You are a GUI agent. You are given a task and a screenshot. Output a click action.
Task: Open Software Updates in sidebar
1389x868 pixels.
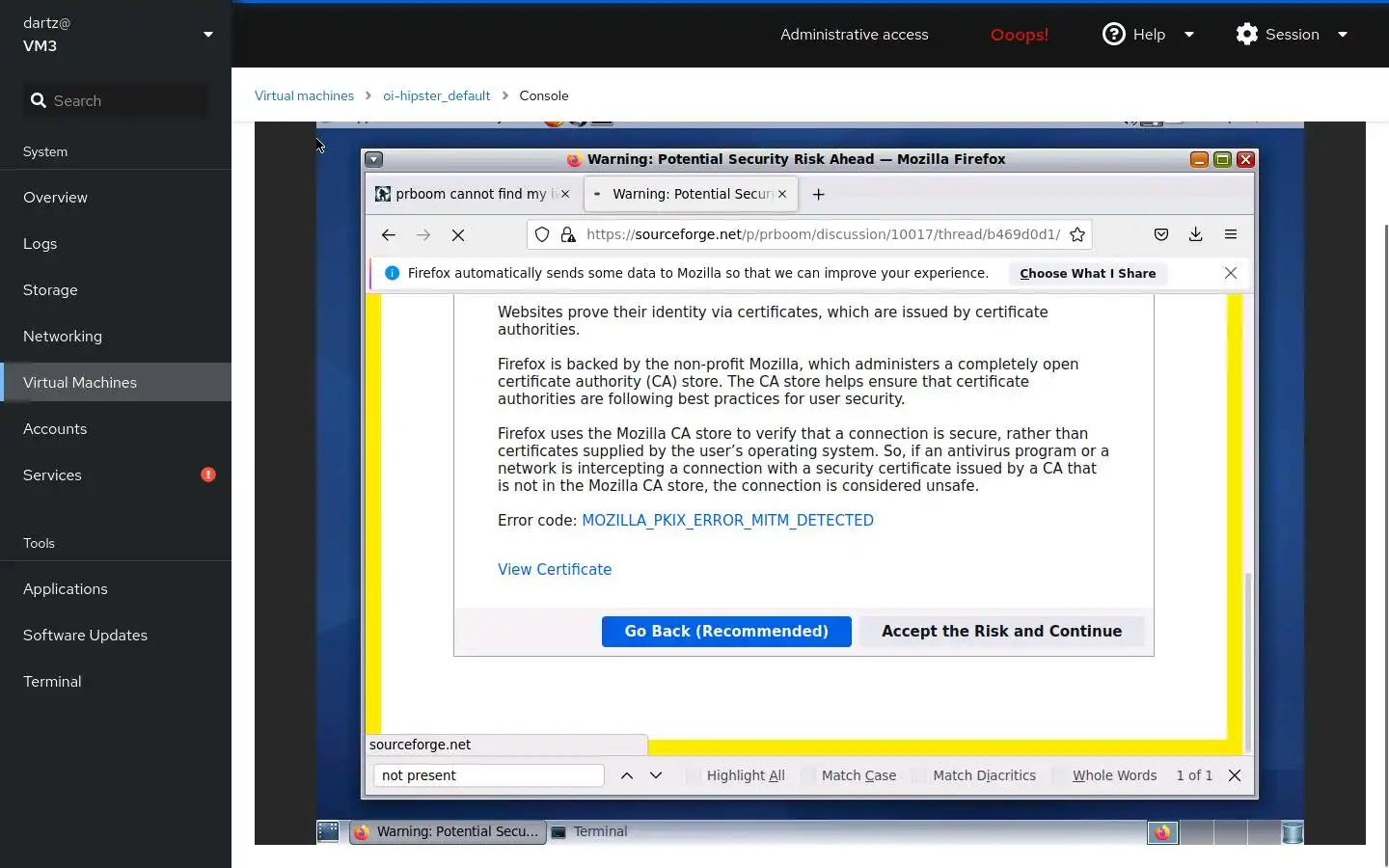point(116,635)
